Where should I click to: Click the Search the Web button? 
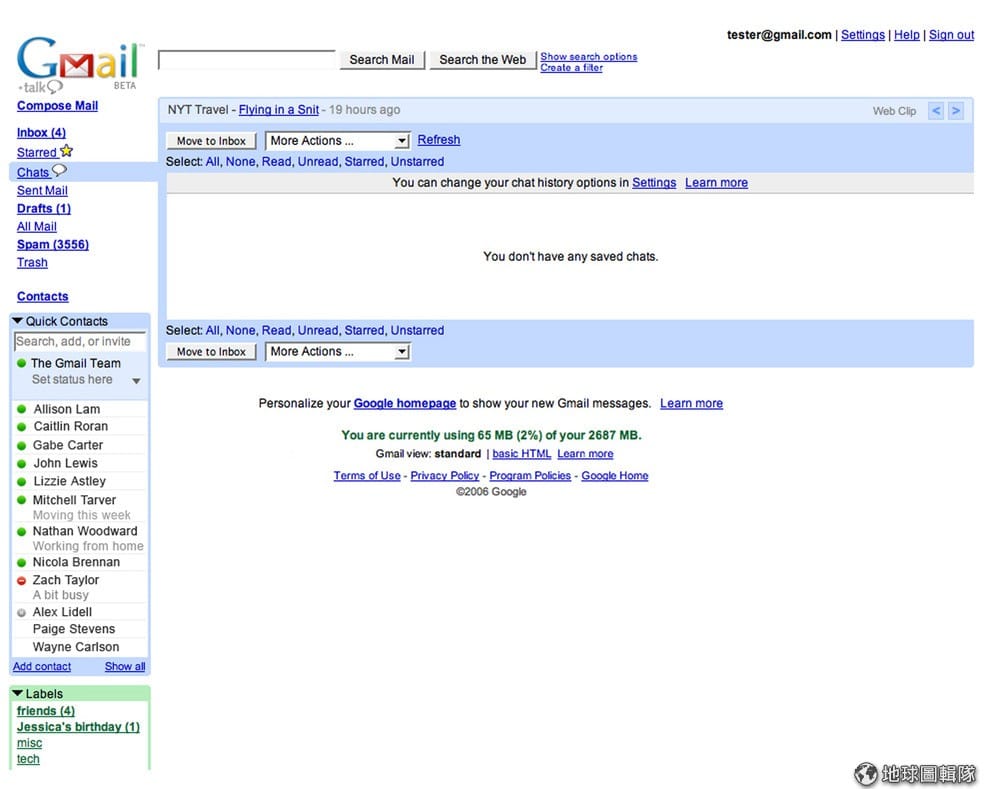pyautogui.click(x=482, y=60)
